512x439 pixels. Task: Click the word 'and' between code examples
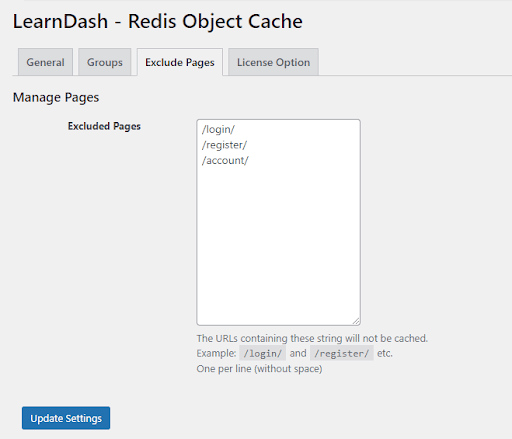[x=298, y=353]
